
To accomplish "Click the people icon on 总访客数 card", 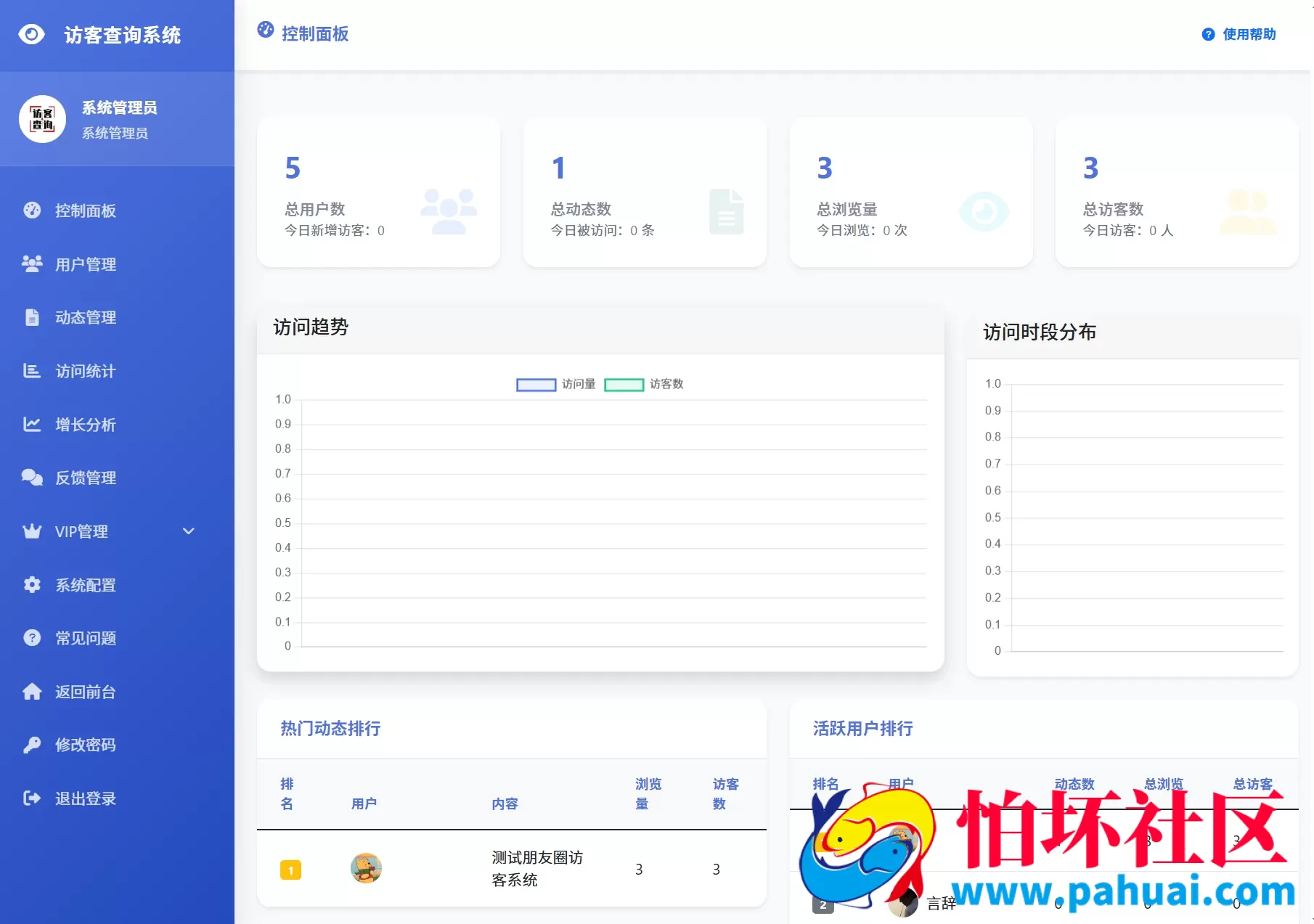I will coord(1247,211).
